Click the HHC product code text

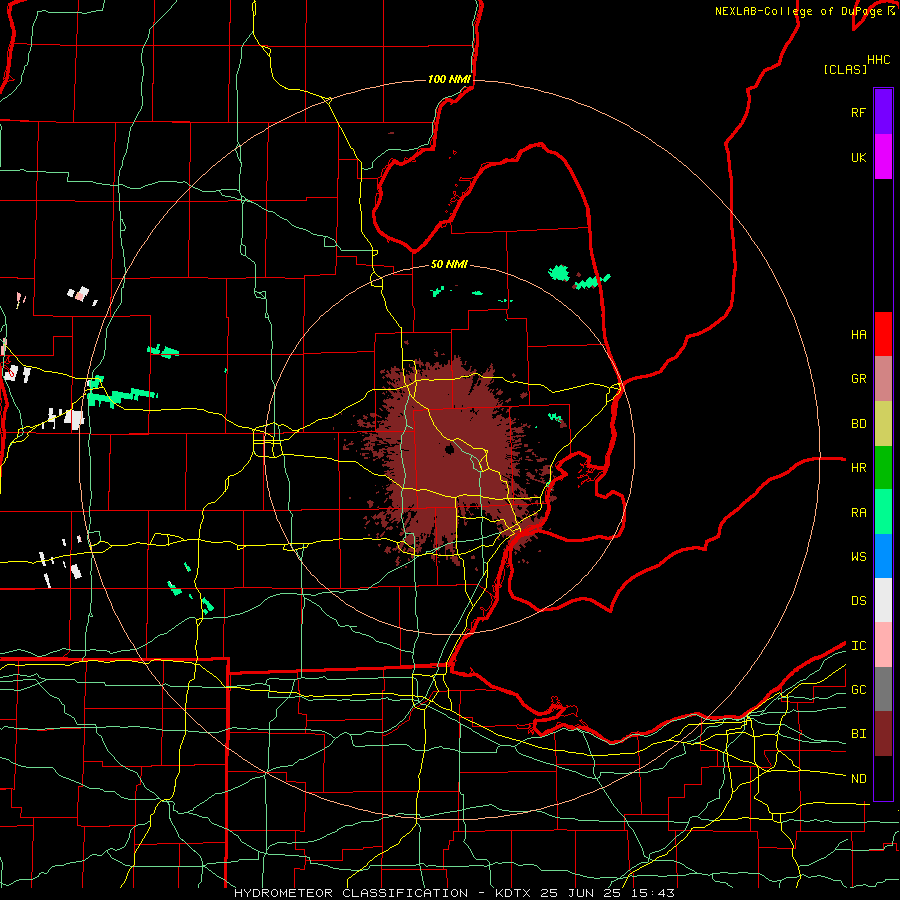point(878,60)
